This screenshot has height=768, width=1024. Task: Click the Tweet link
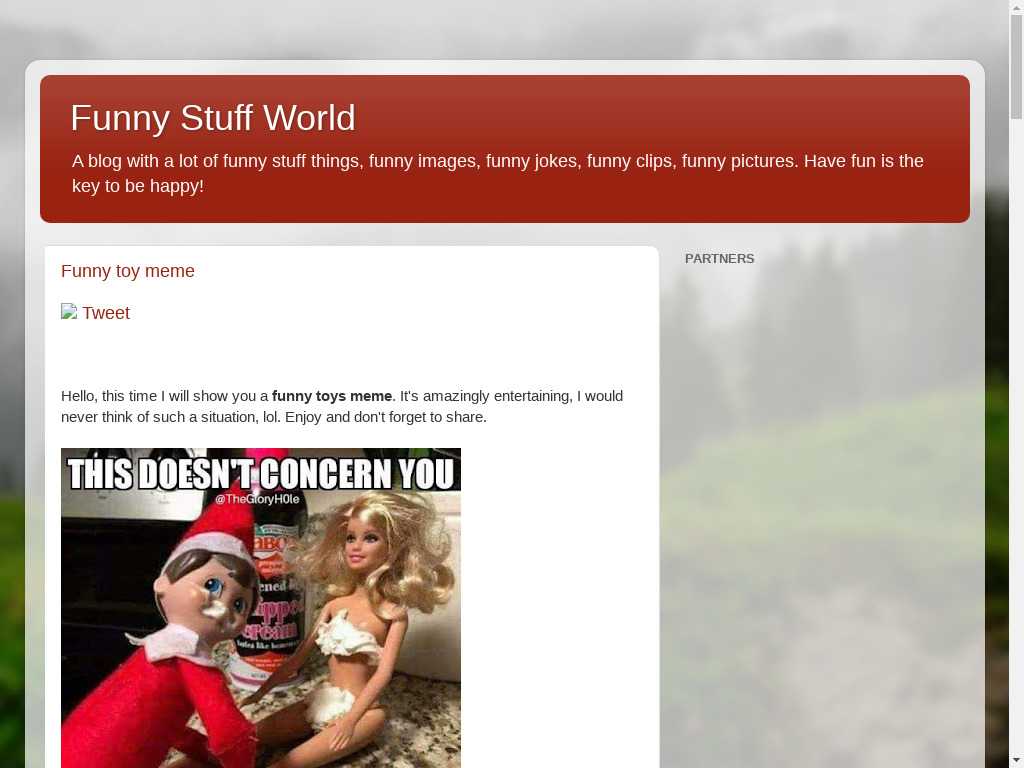pyautogui.click(x=106, y=313)
